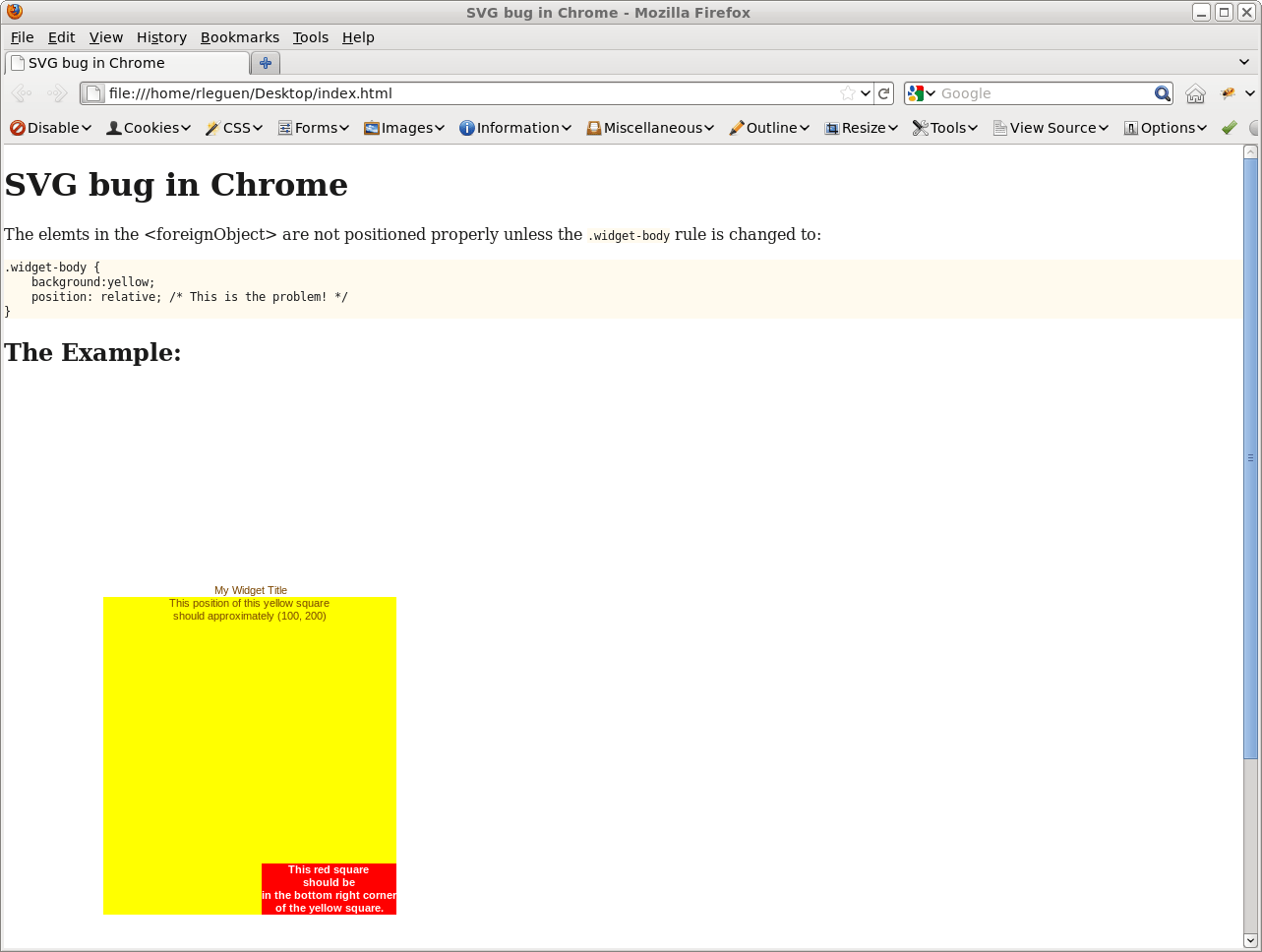Open the Cookies toolbar menu

click(x=149, y=128)
